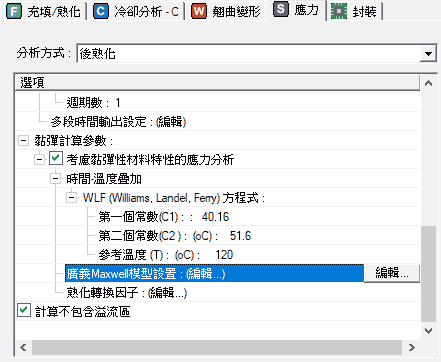Collapse the 黏彈計算參數 tree node
Viewport: 441px width, 362px height.
23,141
